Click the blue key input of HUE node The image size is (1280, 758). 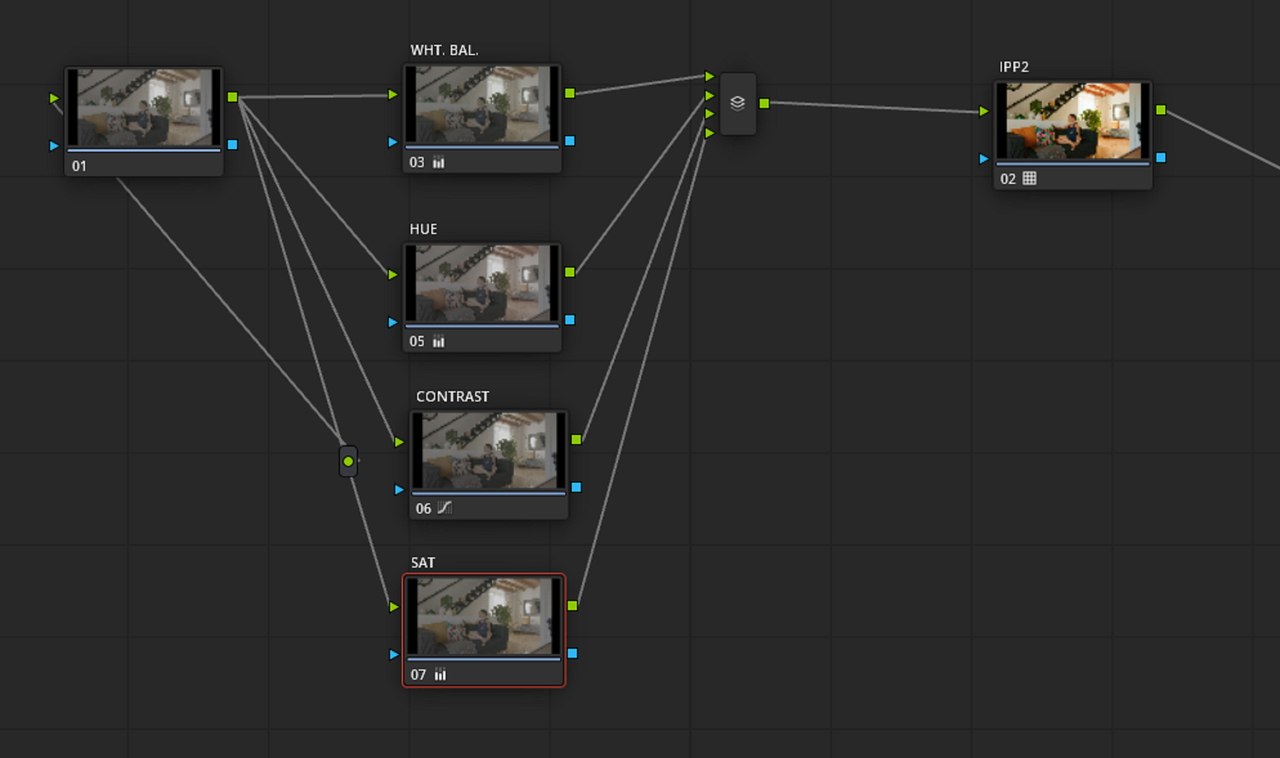(394, 322)
